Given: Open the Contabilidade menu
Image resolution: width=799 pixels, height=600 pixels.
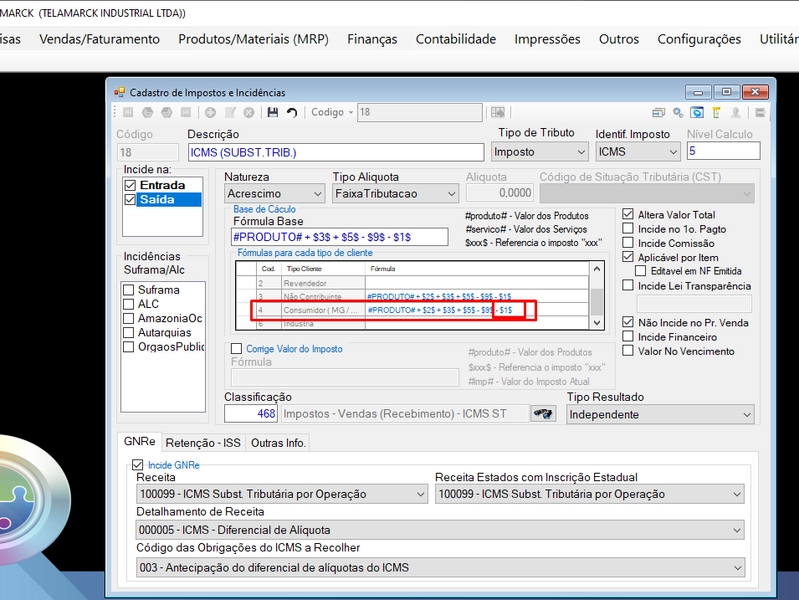Looking at the screenshot, I should pos(456,39).
